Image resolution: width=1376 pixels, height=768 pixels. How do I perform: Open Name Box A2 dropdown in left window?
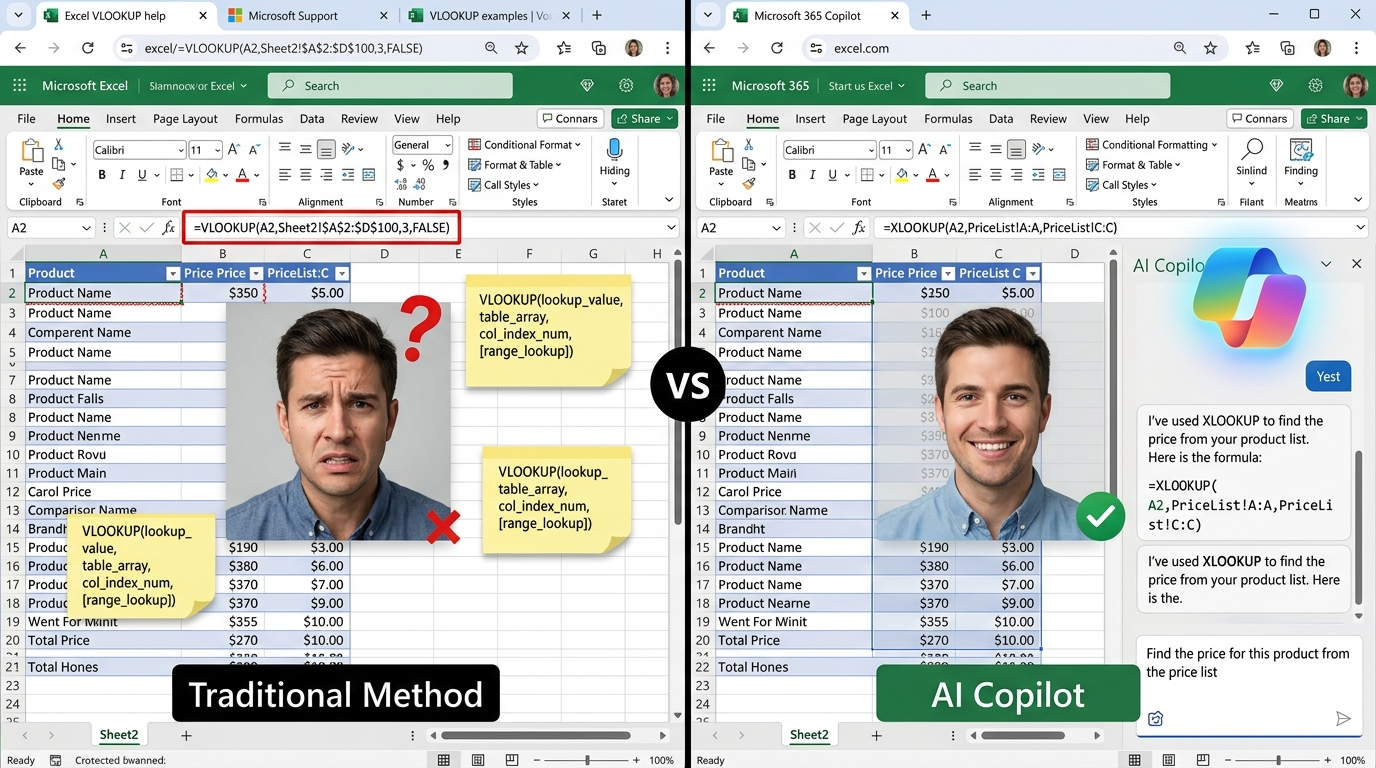(x=86, y=228)
